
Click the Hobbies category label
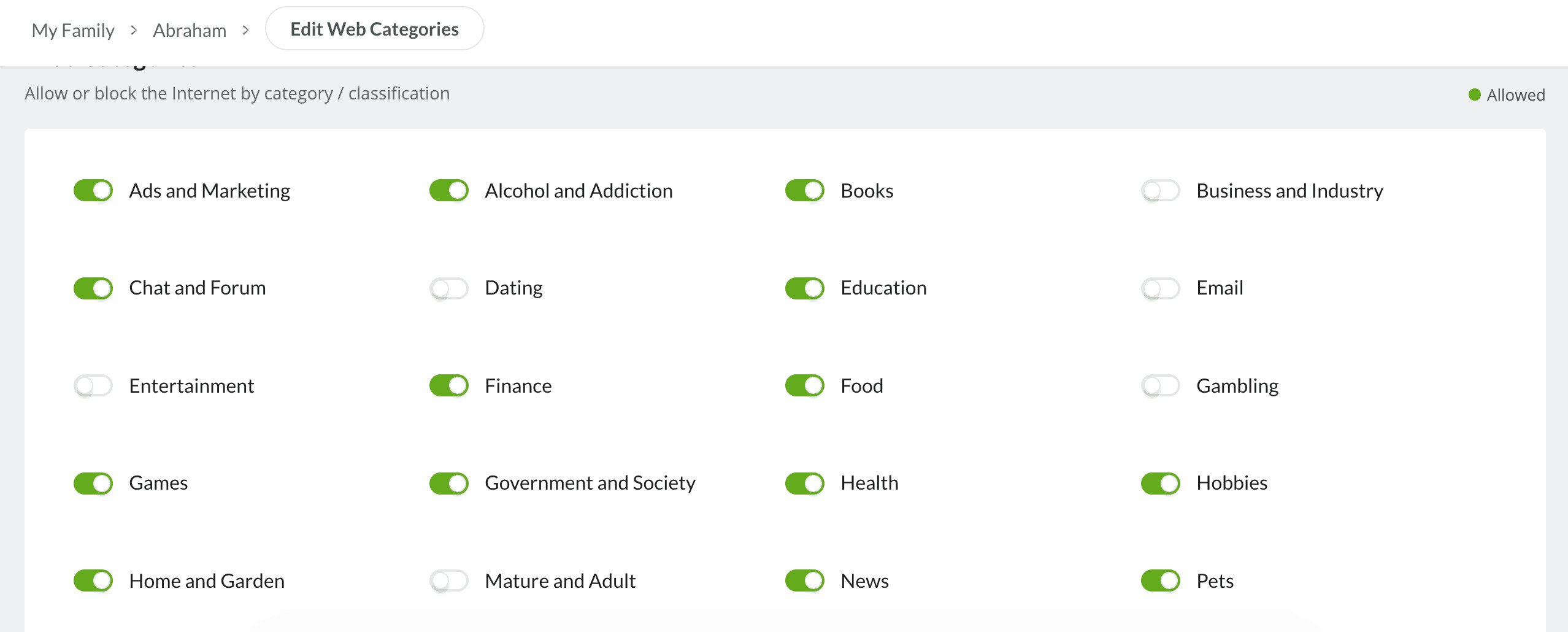pyautogui.click(x=1232, y=483)
